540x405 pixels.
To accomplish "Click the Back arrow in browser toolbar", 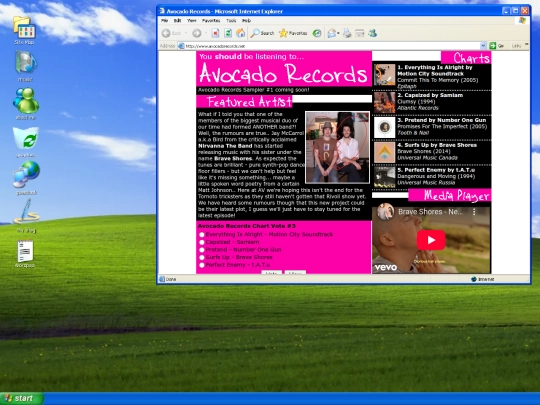I will click(x=166, y=33).
